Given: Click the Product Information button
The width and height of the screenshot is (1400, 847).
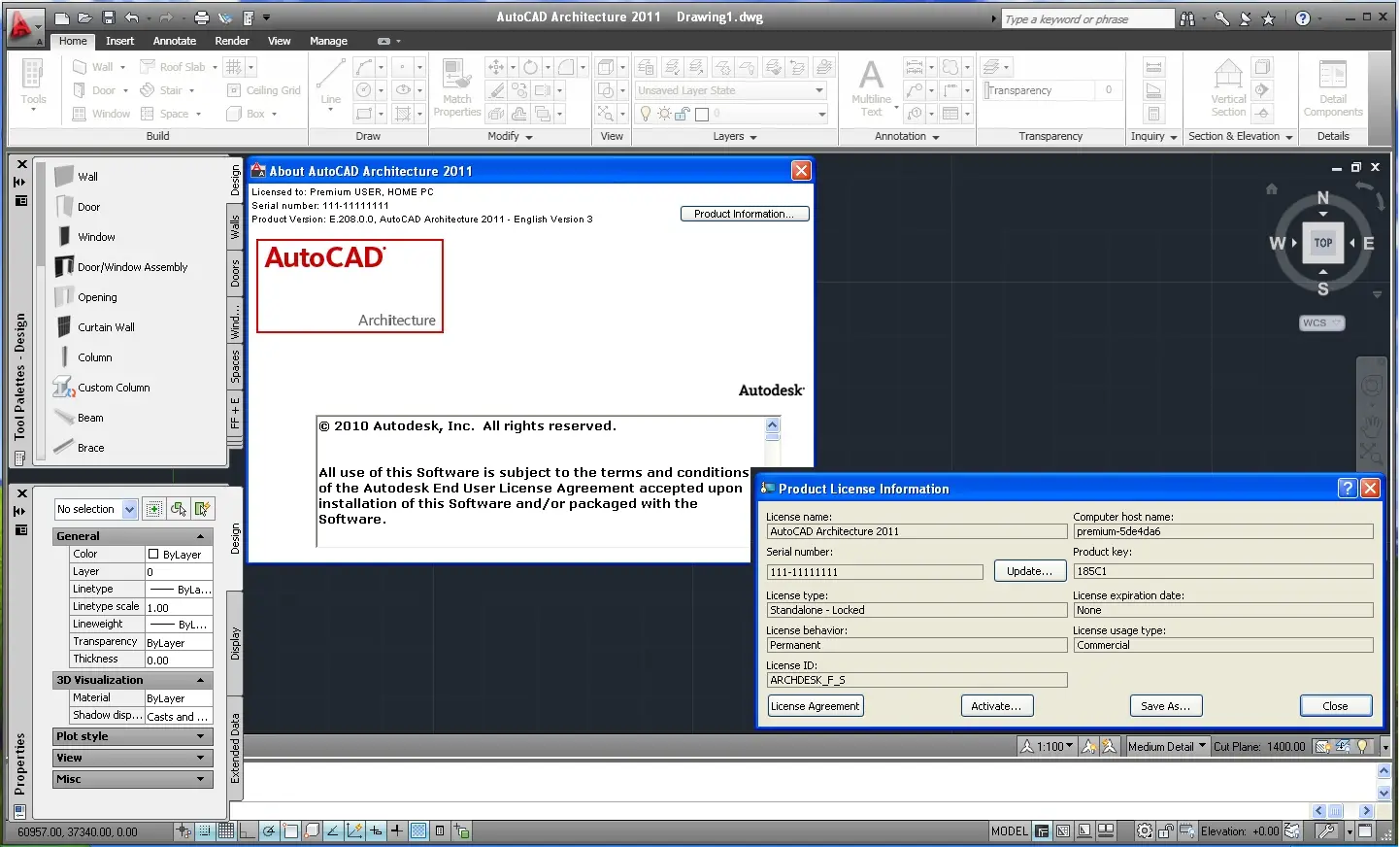Looking at the screenshot, I should [x=745, y=214].
